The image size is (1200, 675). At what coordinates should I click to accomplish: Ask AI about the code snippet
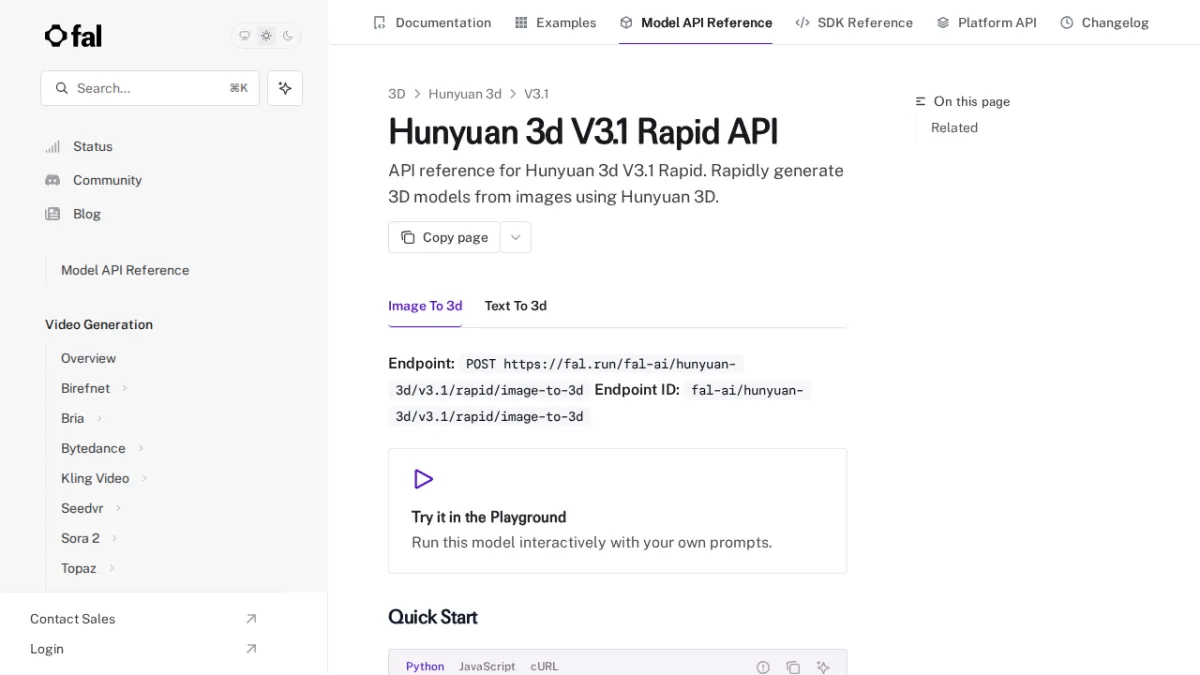(x=823, y=667)
